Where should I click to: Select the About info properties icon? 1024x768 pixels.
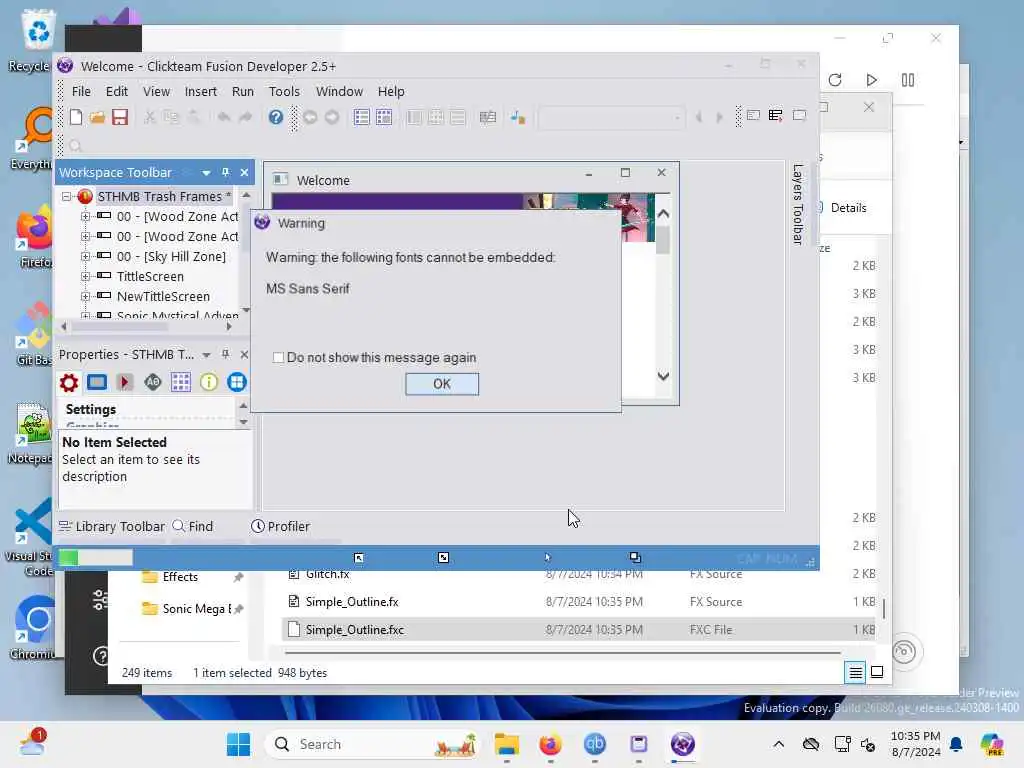pyautogui.click(x=208, y=382)
